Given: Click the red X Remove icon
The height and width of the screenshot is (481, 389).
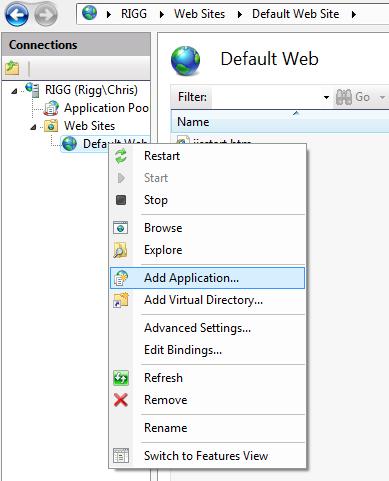Looking at the screenshot, I should coord(121,400).
